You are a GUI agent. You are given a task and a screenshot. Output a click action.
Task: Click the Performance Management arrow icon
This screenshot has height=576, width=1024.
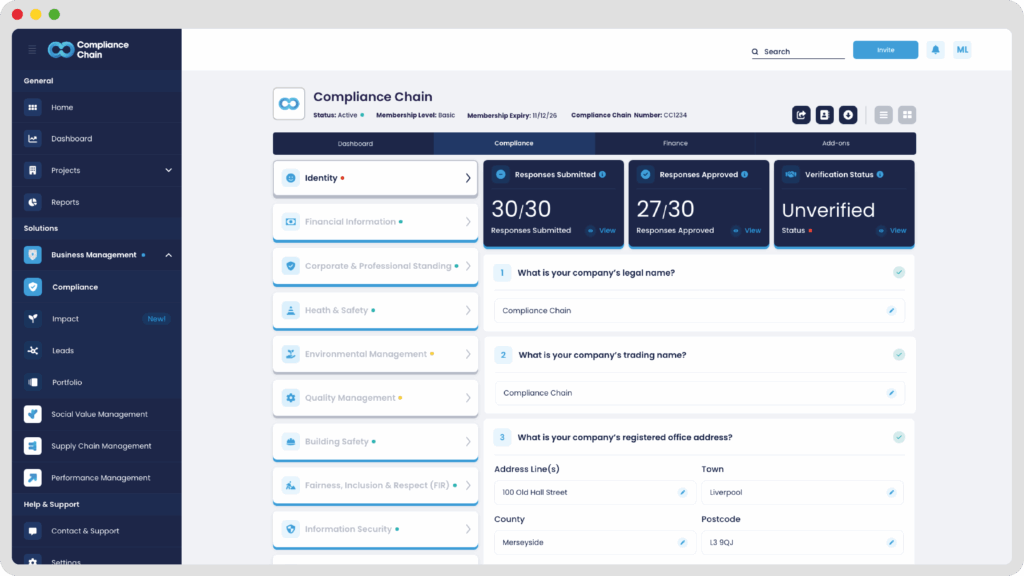[33, 477]
